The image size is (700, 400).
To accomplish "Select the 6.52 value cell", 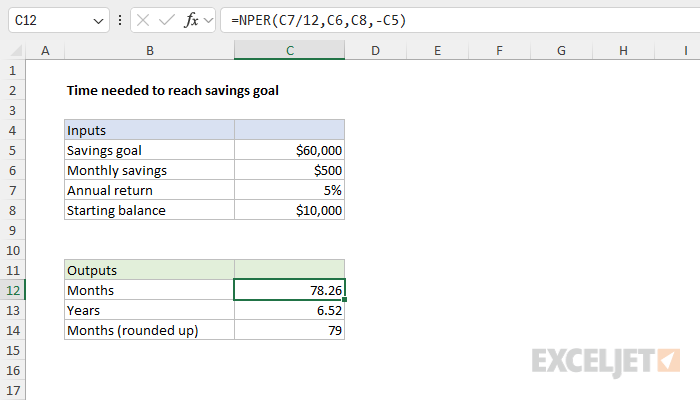I will (x=290, y=310).
